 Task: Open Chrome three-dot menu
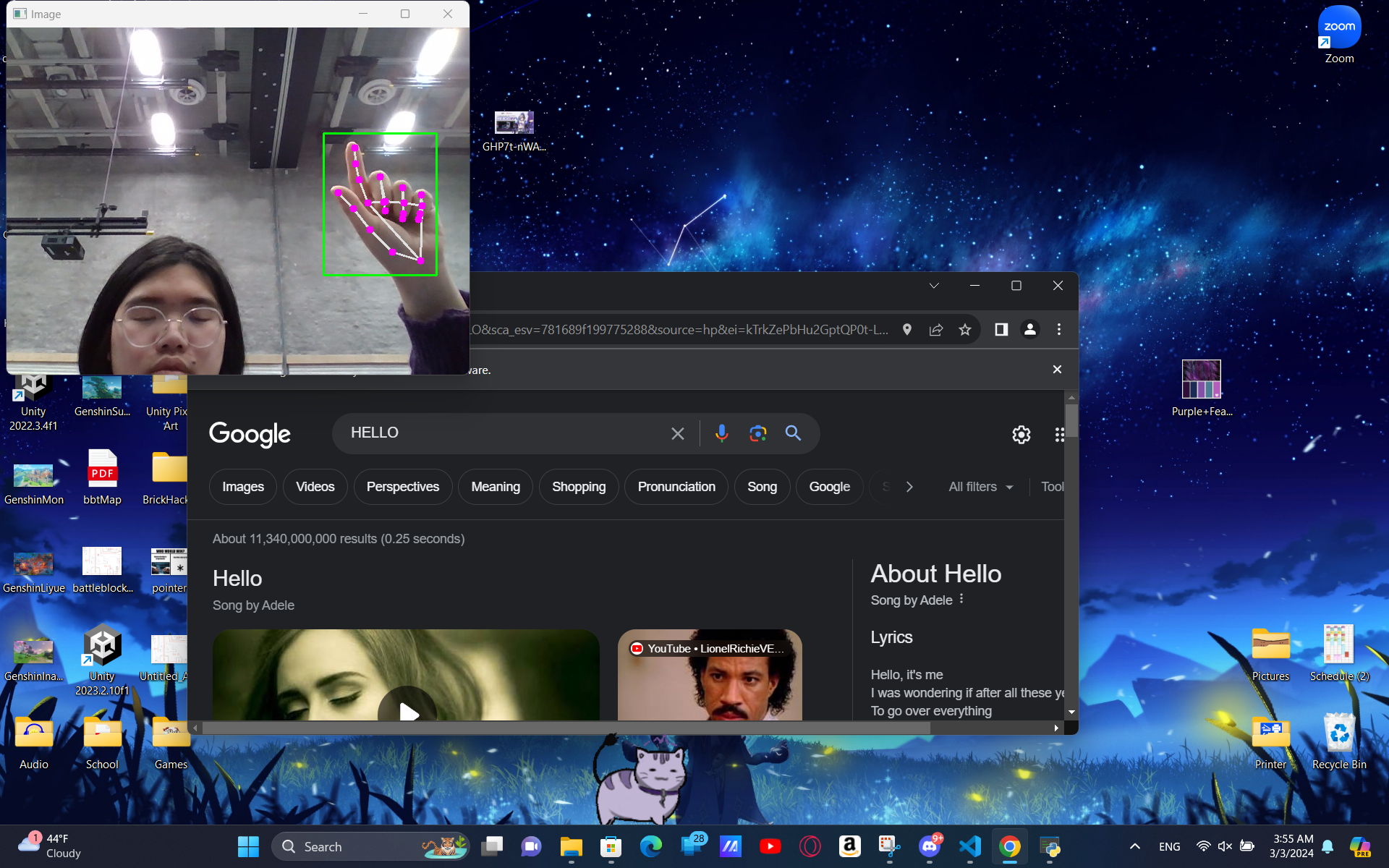click(x=1059, y=330)
